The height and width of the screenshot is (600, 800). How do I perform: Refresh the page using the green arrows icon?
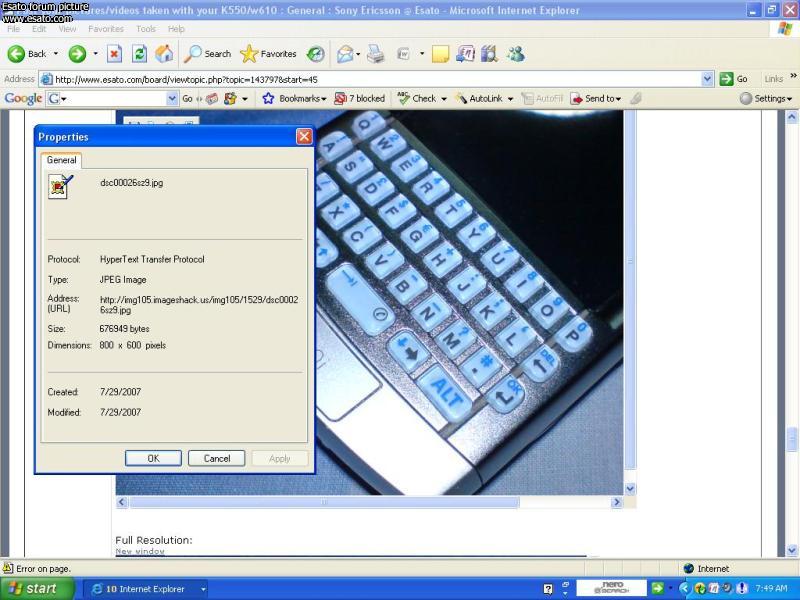[x=139, y=54]
